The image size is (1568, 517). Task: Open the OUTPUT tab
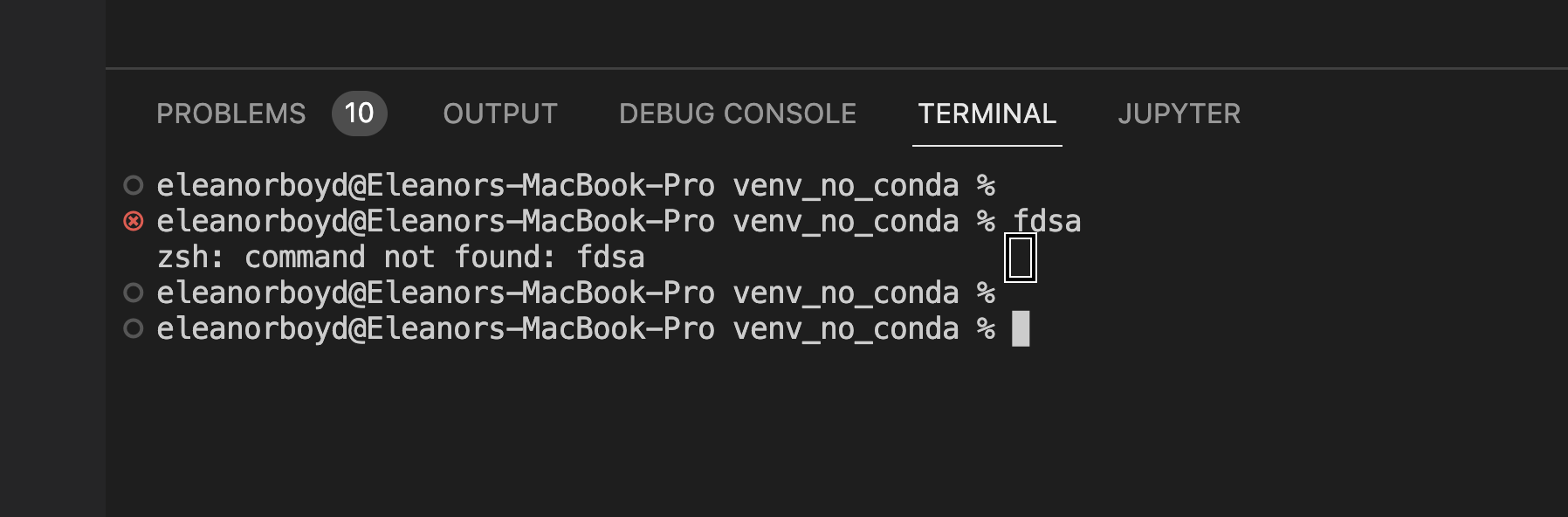[500, 113]
